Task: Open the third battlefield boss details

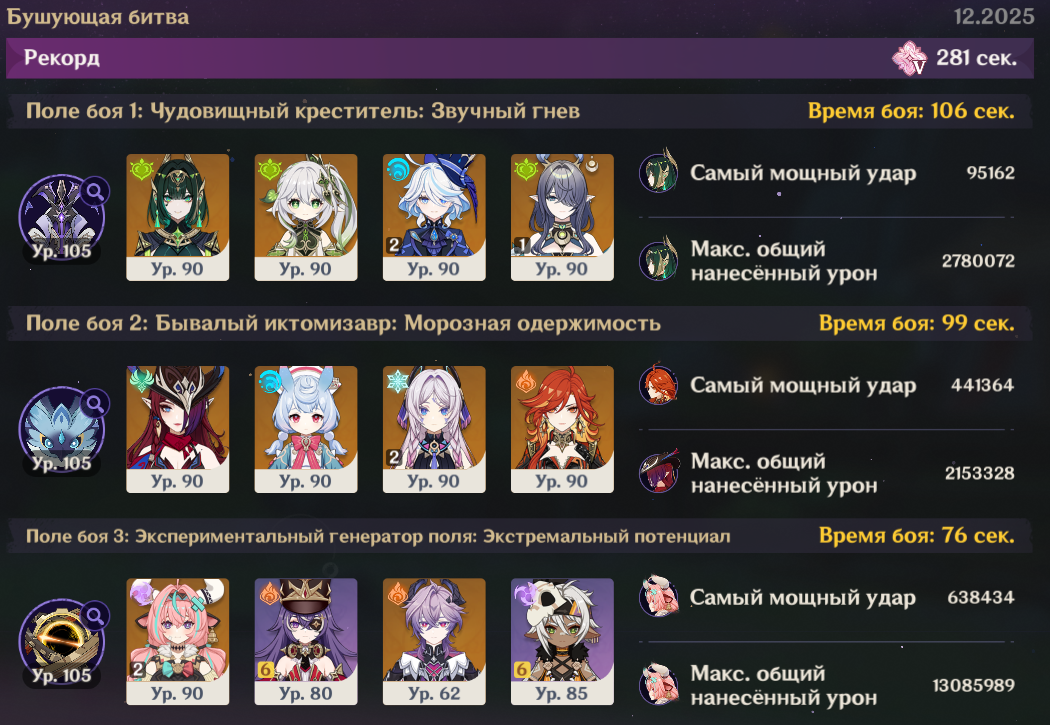Action: pos(62,642)
